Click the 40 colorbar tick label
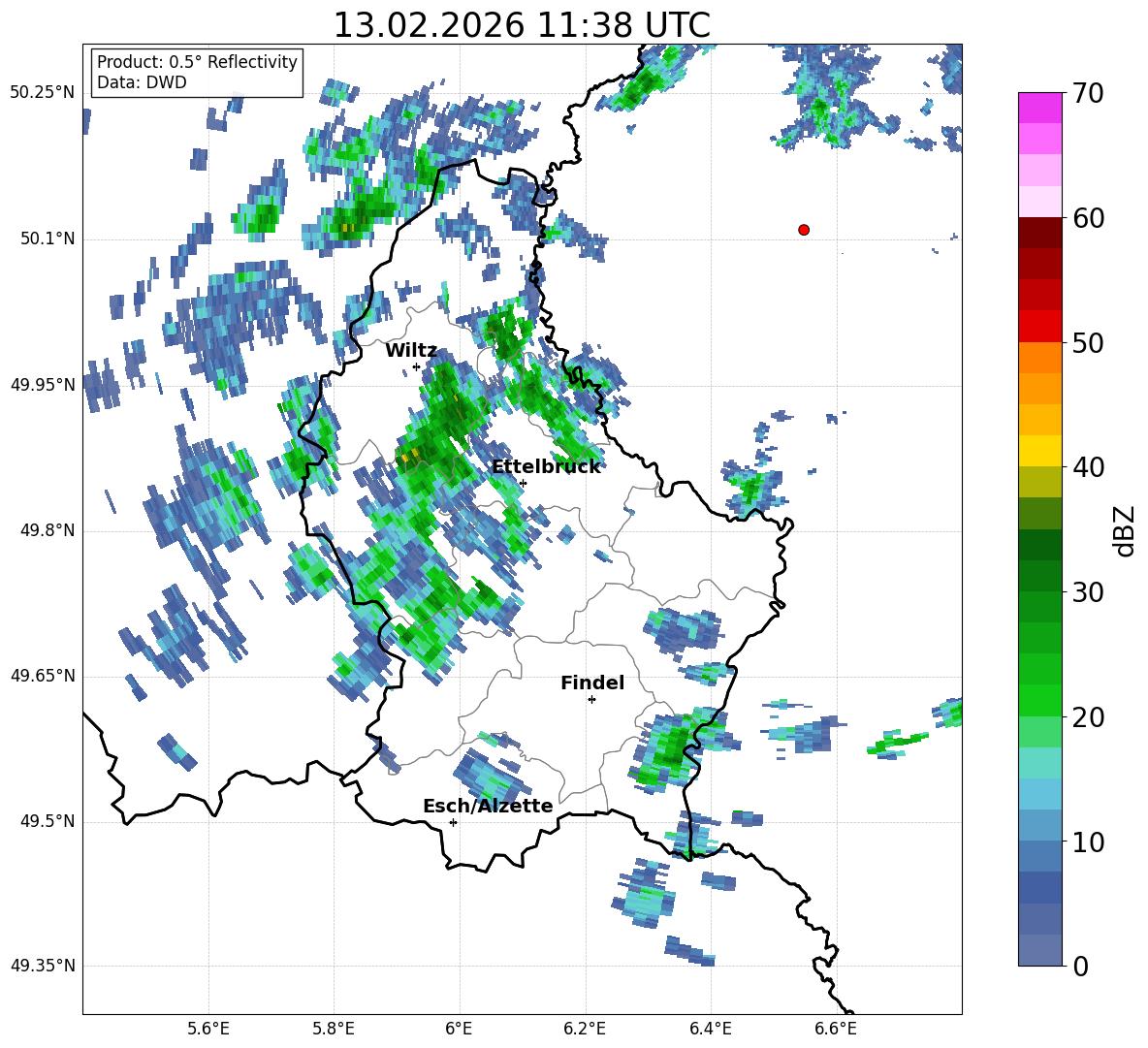Screen dimensions: 1148x1048 click(x=1087, y=467)
